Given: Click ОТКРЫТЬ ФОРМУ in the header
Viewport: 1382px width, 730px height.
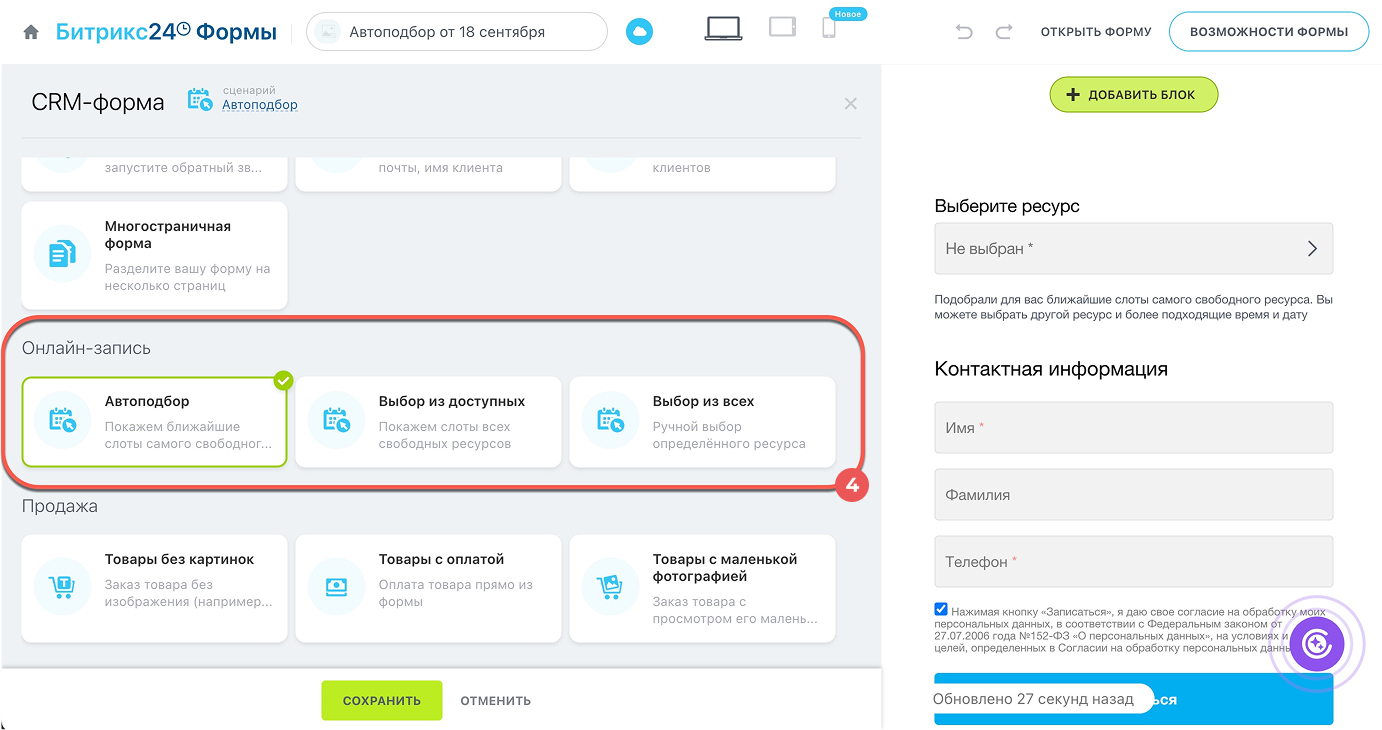Looking at the screenshot, I should click(x=1096, y=32).
